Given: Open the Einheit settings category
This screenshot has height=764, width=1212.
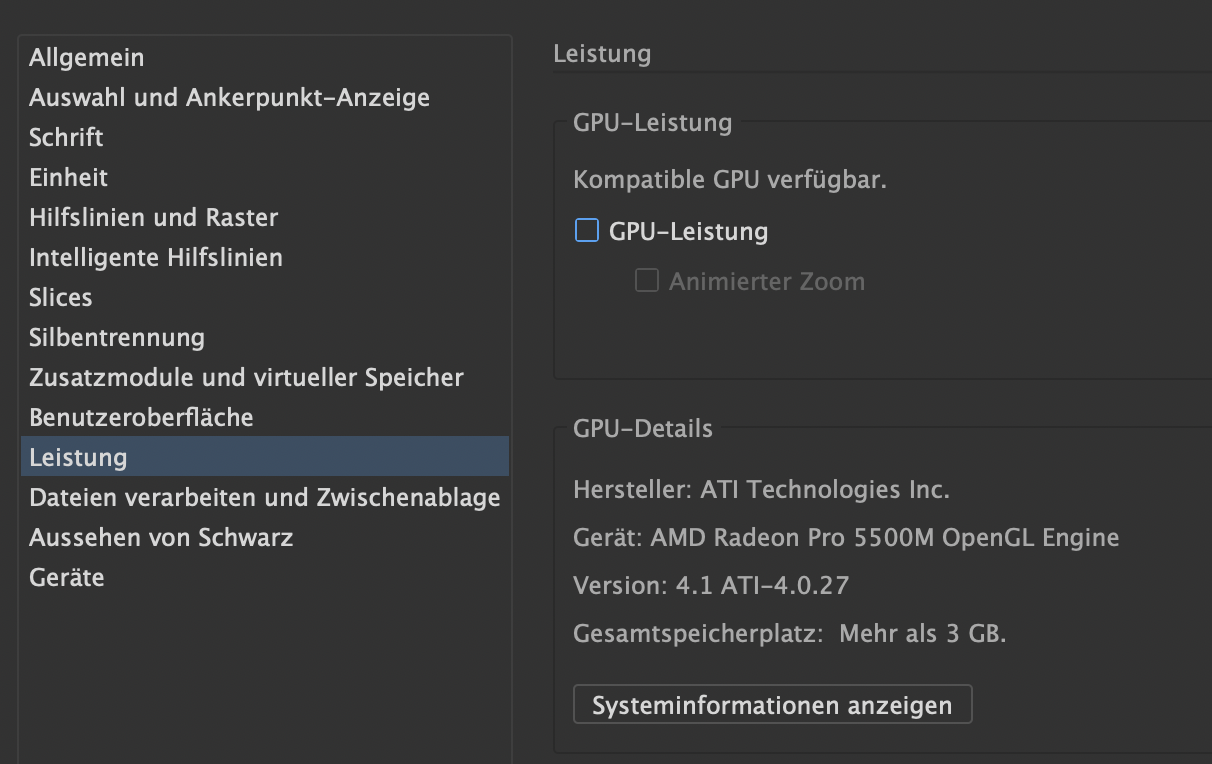Looking at the screenshot, I should (x=69, y=178).
